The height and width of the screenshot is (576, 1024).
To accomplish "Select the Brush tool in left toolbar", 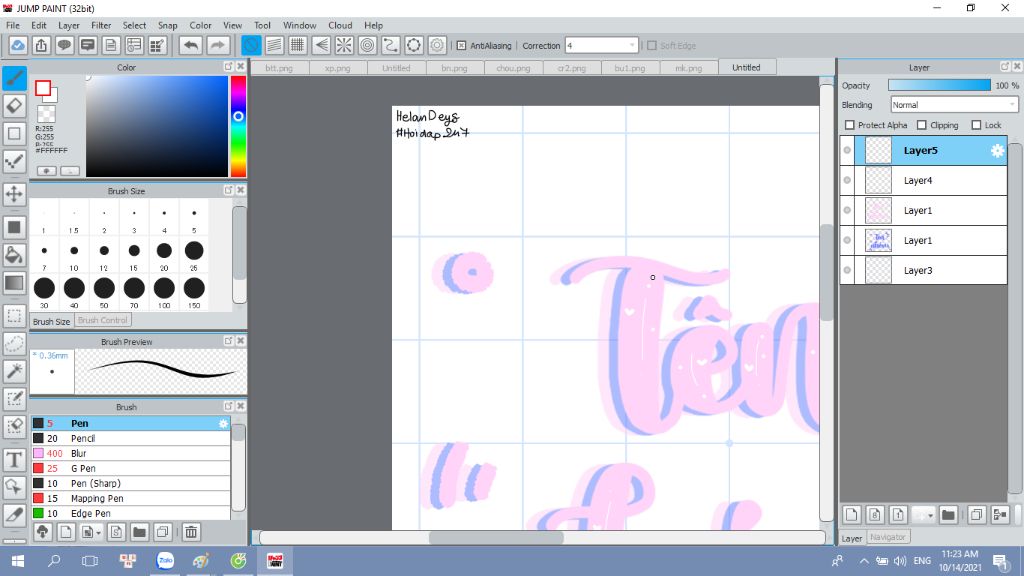I will click(14, 78).
